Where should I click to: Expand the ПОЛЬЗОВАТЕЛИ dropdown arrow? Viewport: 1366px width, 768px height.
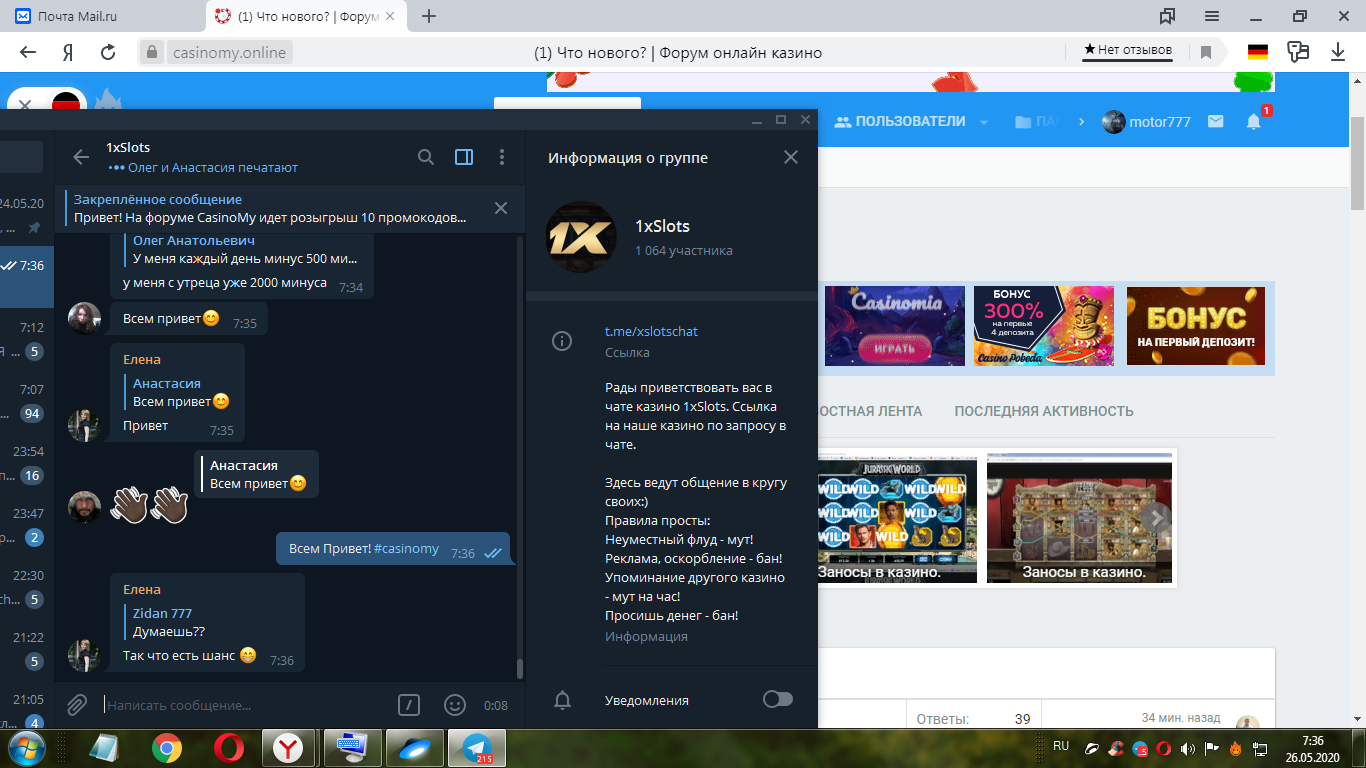pos(984,122)
